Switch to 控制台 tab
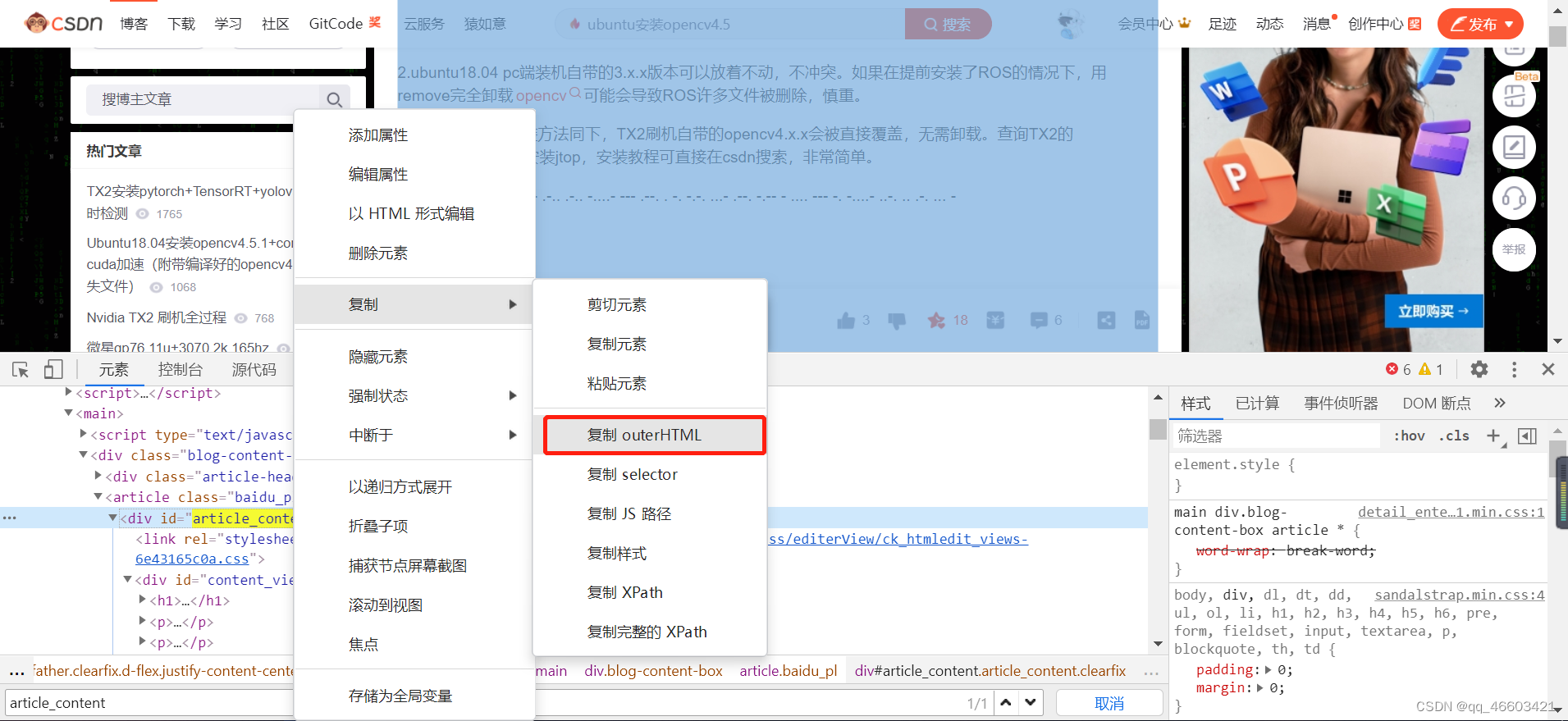The width and height of the screenshot is (1568, 721). point(180,370)
